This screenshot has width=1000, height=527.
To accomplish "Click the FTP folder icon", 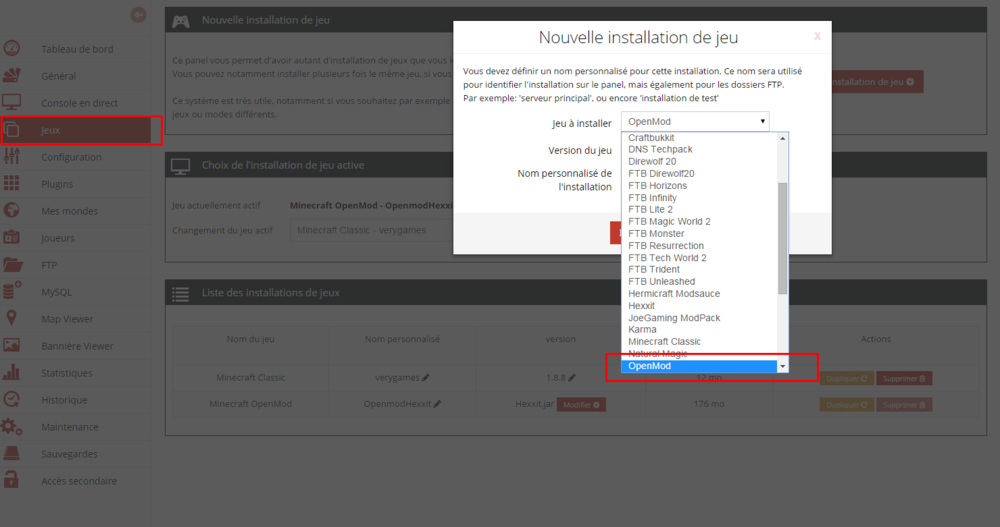I will pos(12,264).
